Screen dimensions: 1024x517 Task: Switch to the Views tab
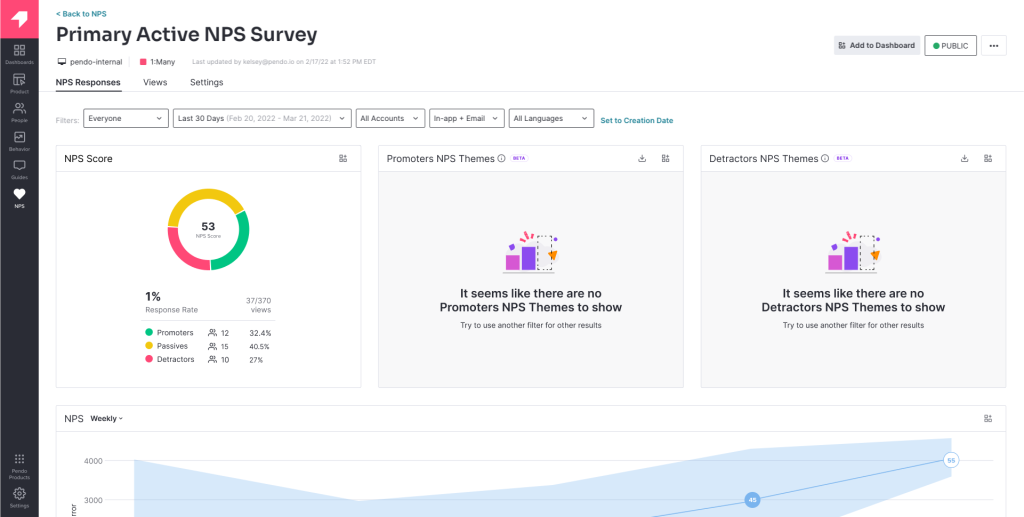point(155,82)
